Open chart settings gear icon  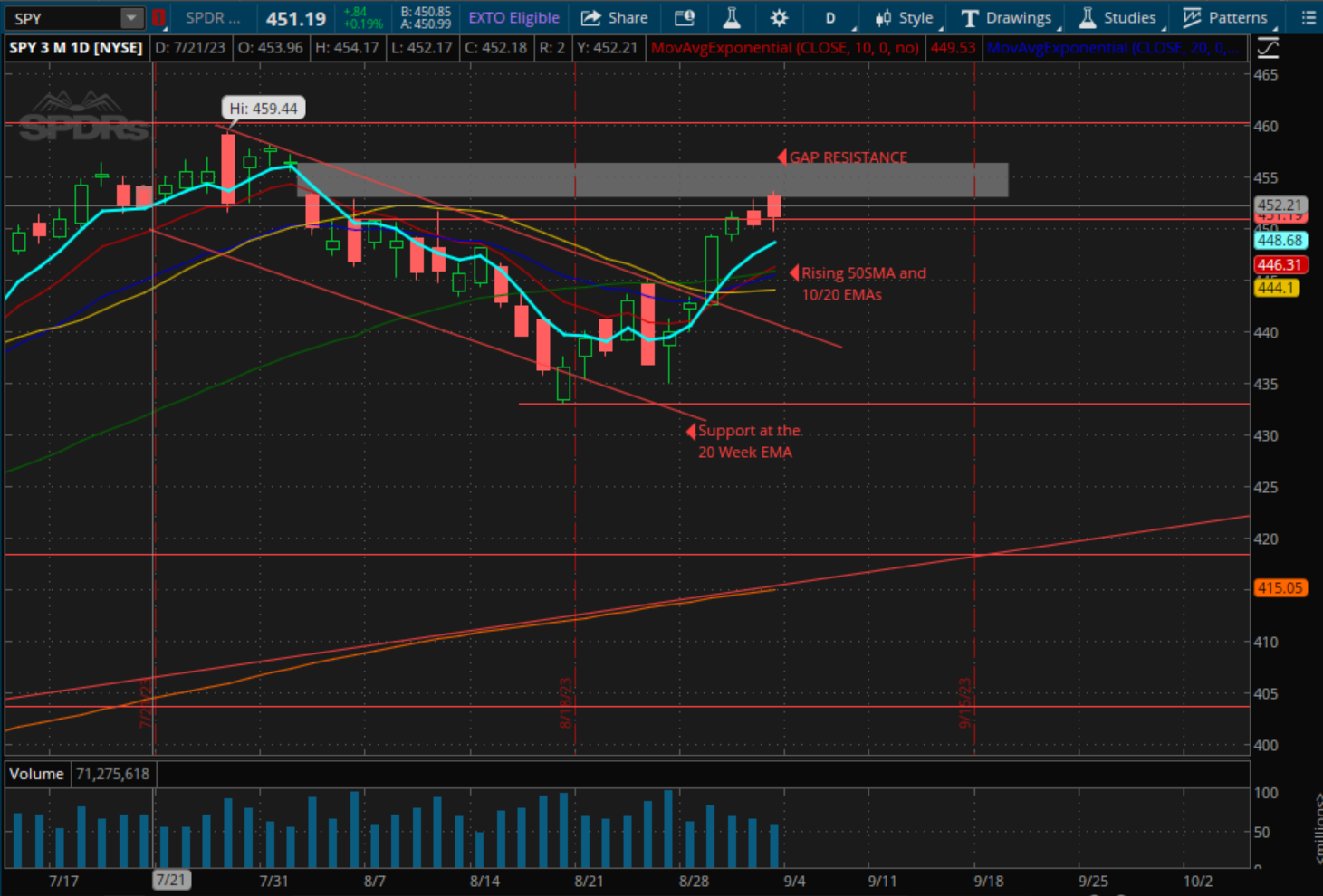(x=779, y=18)
